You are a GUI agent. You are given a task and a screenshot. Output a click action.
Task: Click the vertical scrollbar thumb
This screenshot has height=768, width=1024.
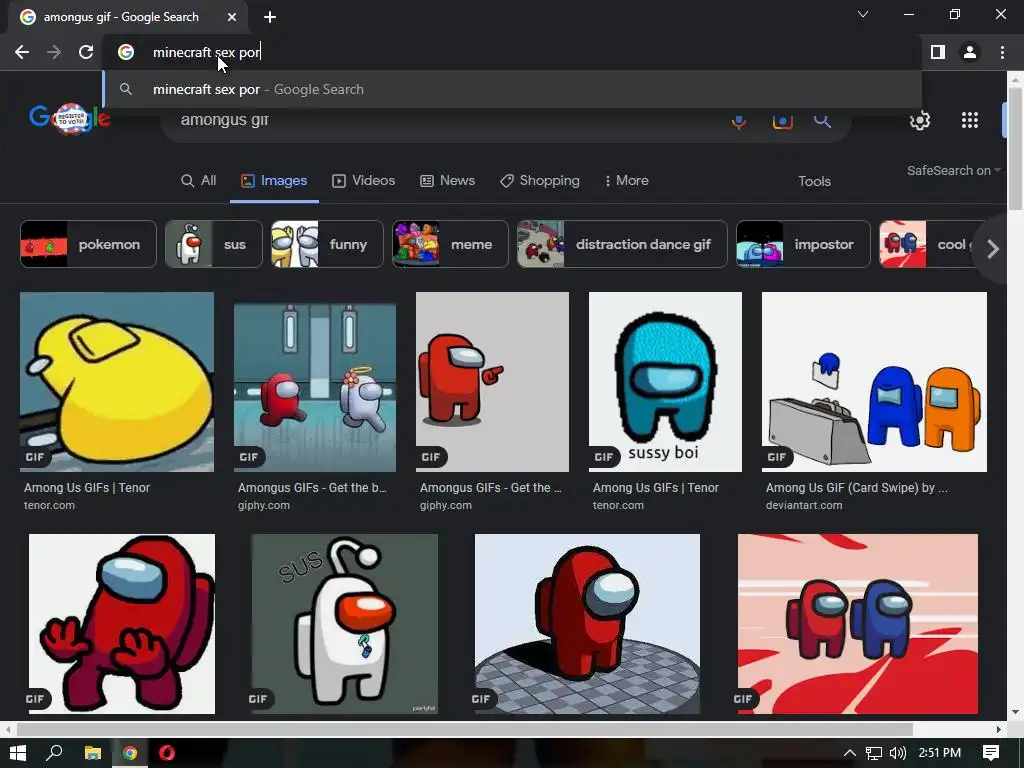click(x=1015, y=149)
